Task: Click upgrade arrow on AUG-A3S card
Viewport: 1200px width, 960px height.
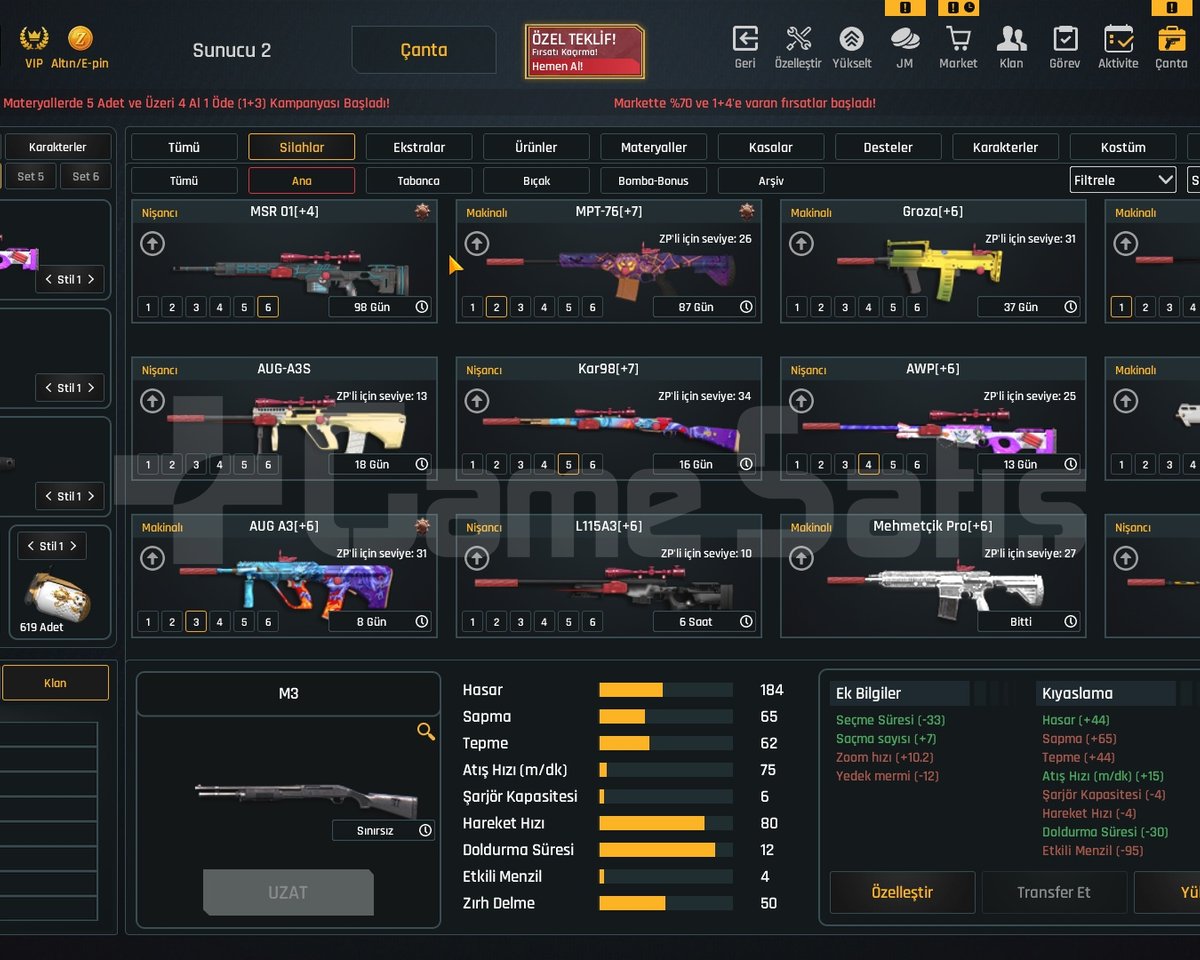Action: [152, 401]
